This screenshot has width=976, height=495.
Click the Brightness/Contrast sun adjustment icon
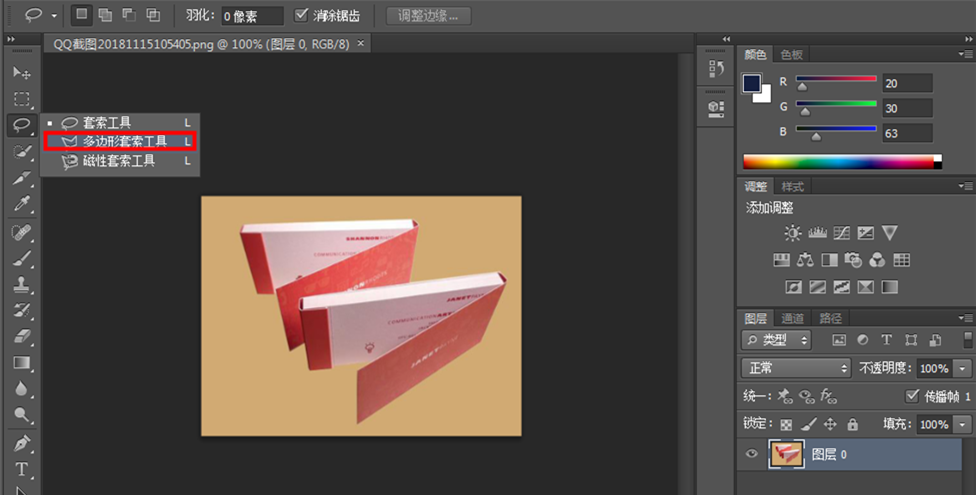click(x=792, y=232)
